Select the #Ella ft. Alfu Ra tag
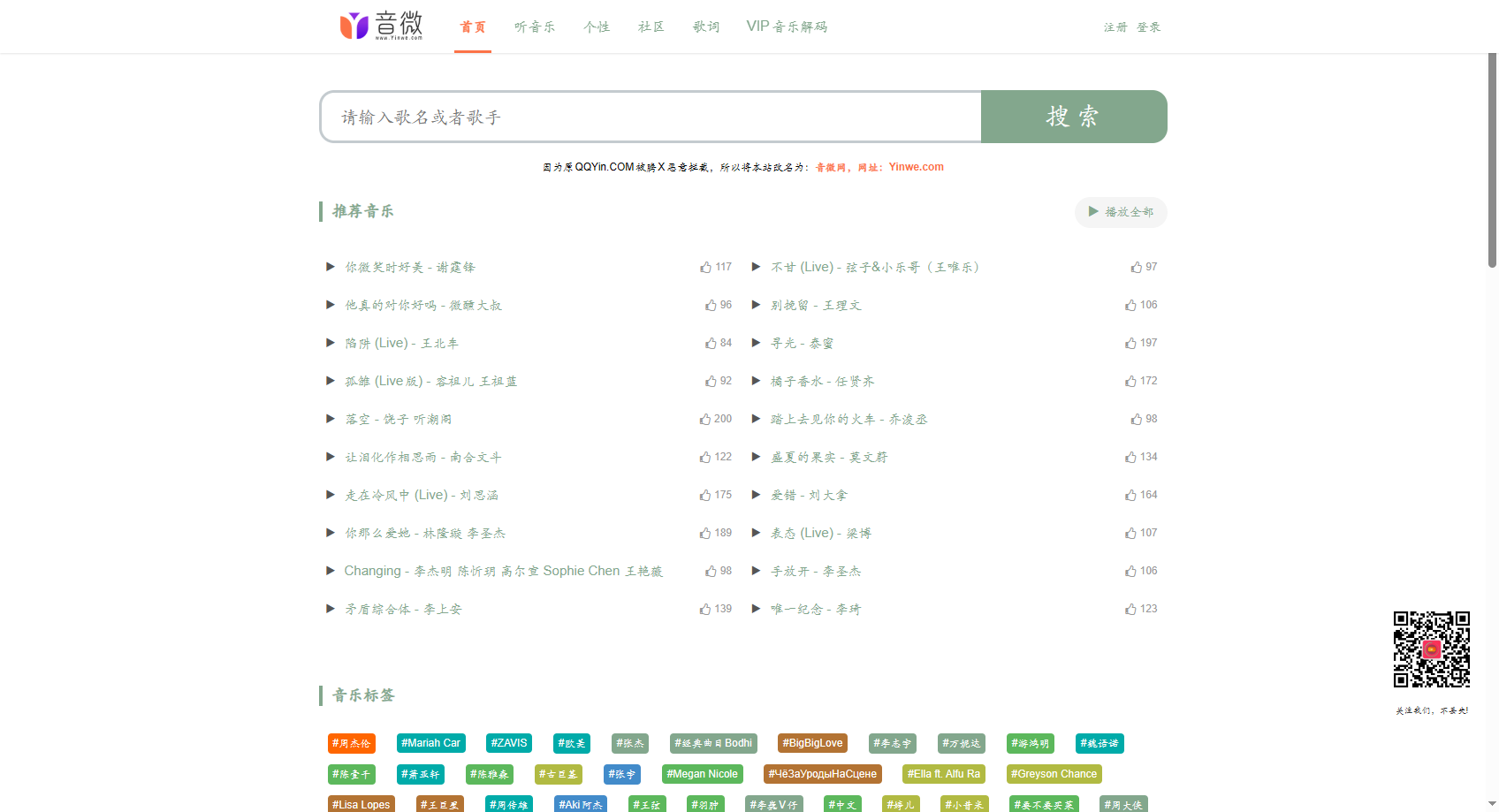1499x812 pixels. [944, 774]
